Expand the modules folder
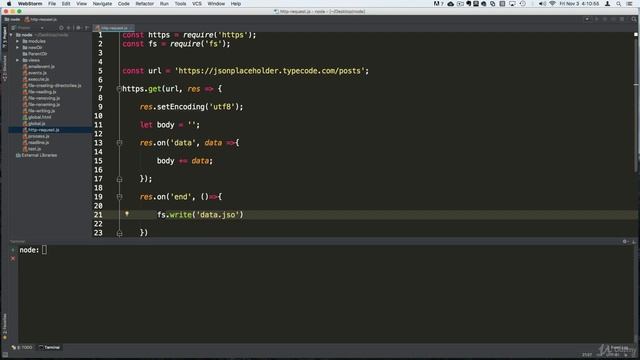Screen dimensions: 640x360 (x=18, y=41)
